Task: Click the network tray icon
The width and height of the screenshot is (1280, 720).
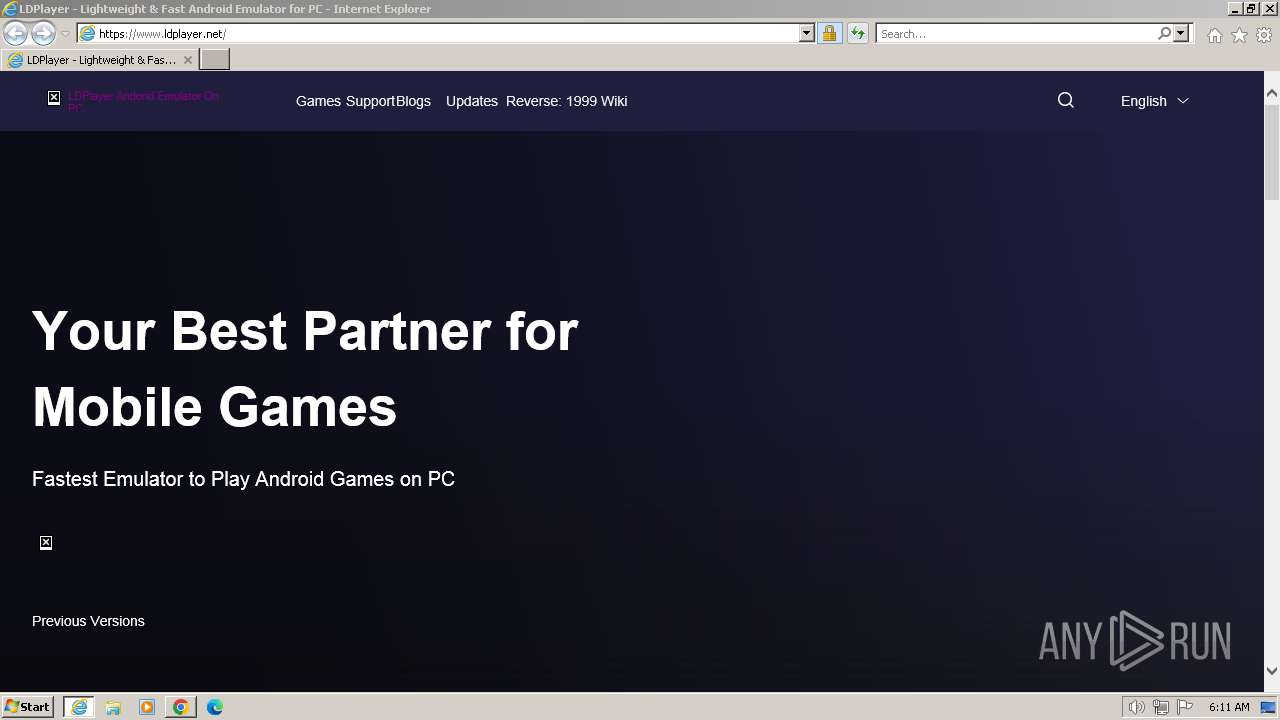Action: coord(1161,707)
